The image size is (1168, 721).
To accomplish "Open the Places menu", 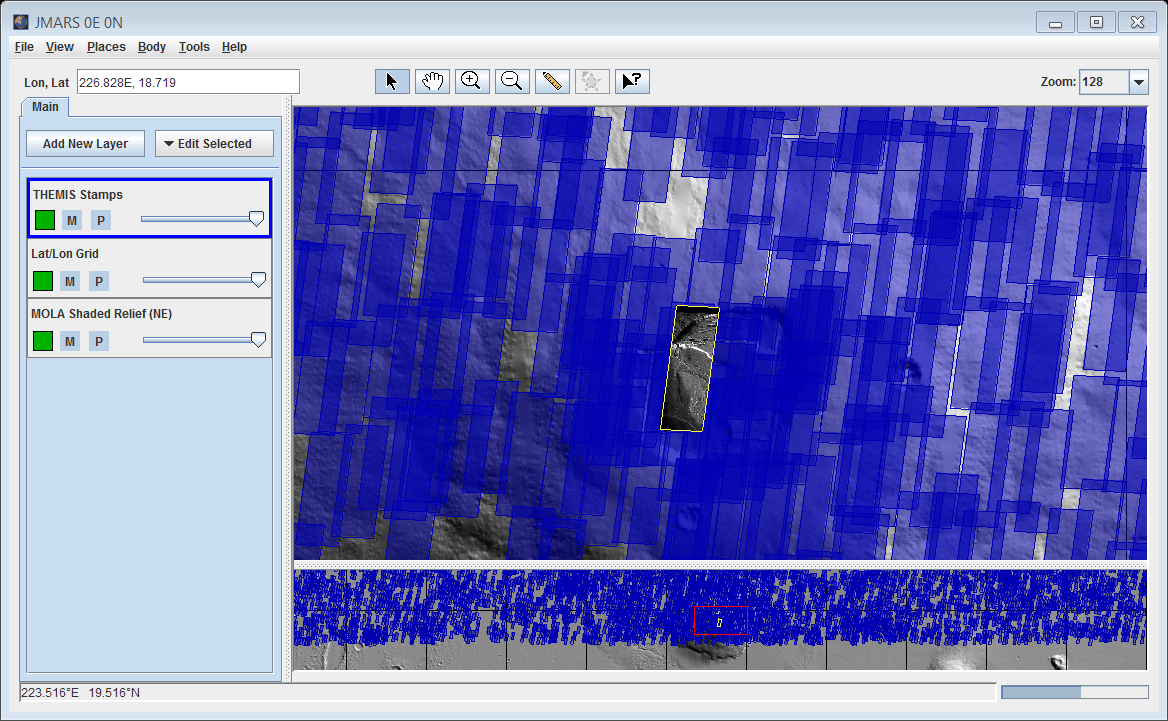I will click(x=107, y=47).
